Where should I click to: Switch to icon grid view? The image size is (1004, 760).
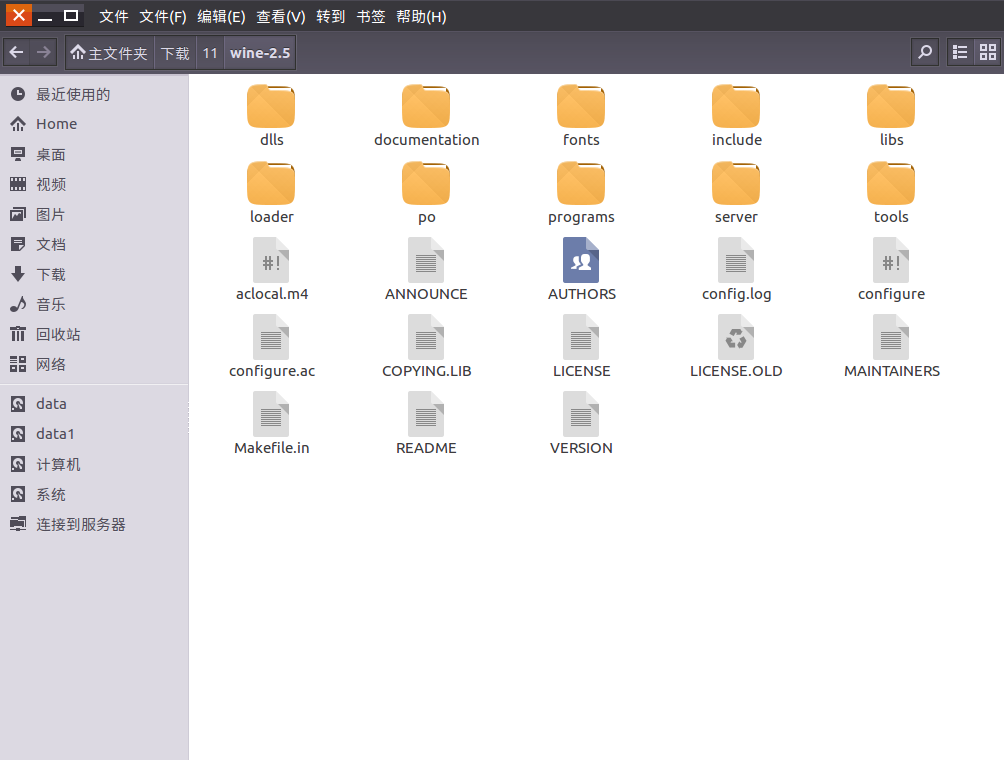click(x=987, y=53)
